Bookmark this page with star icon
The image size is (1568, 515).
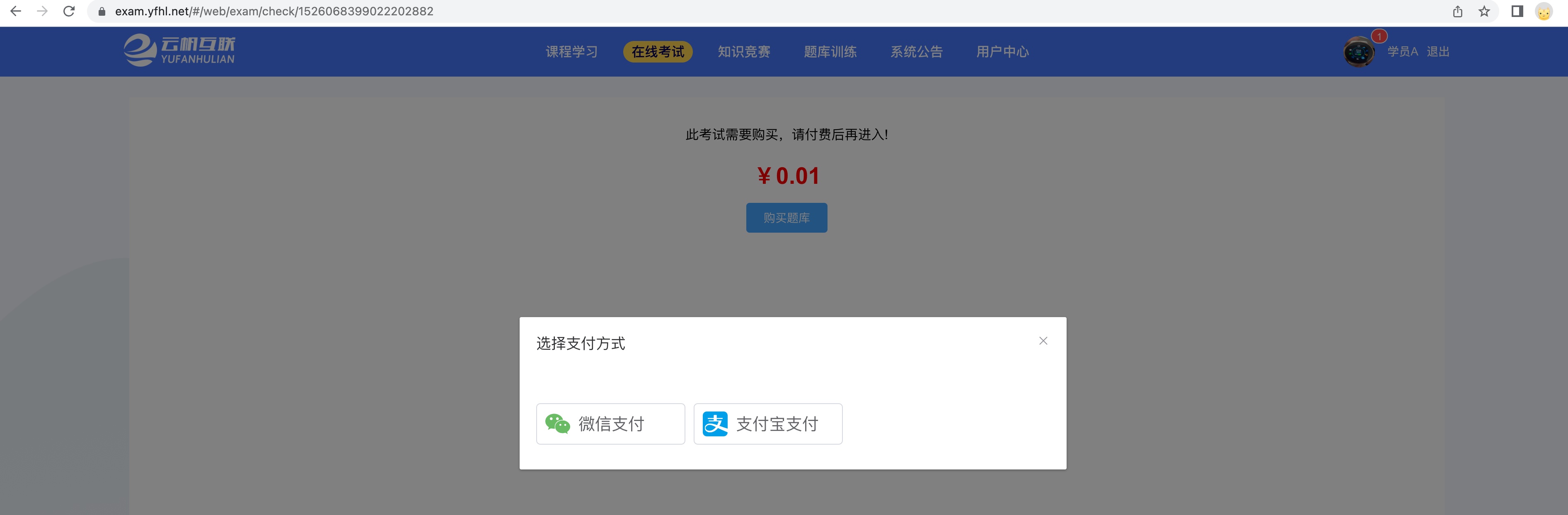(1484, 12)
